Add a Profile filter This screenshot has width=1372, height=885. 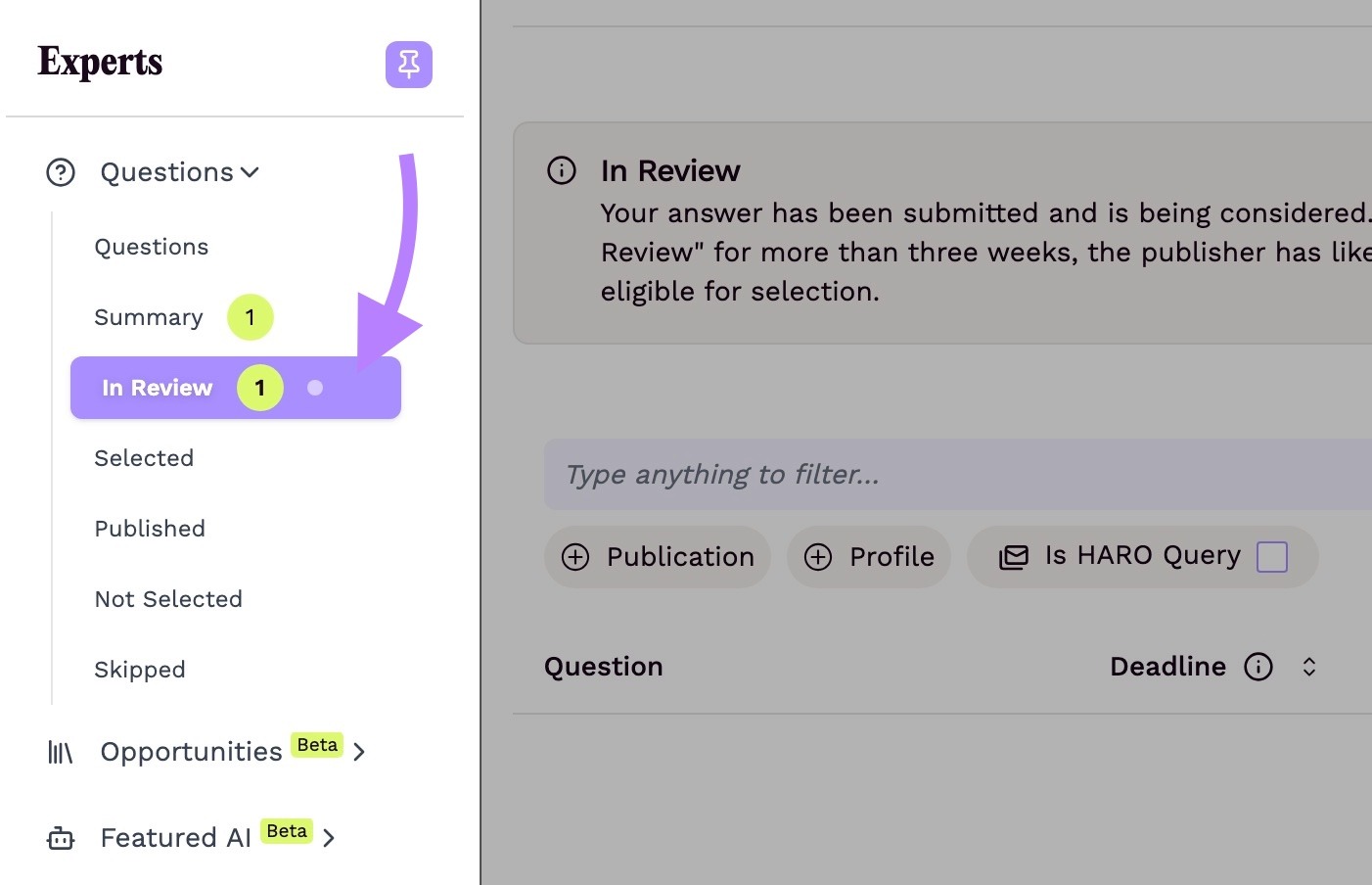[868, 556]
